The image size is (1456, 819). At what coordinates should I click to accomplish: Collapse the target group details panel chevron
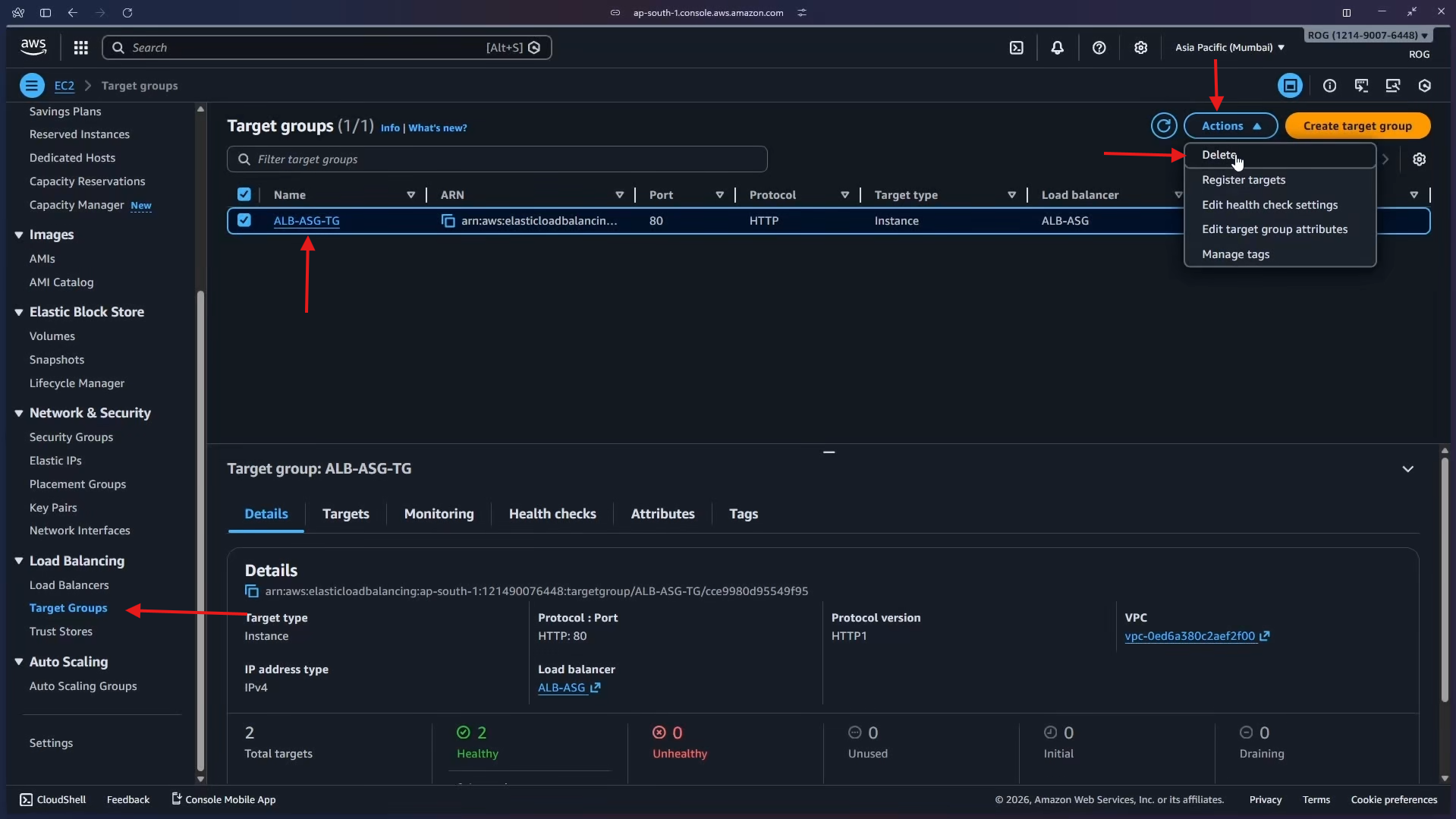tap(1407, 469)
